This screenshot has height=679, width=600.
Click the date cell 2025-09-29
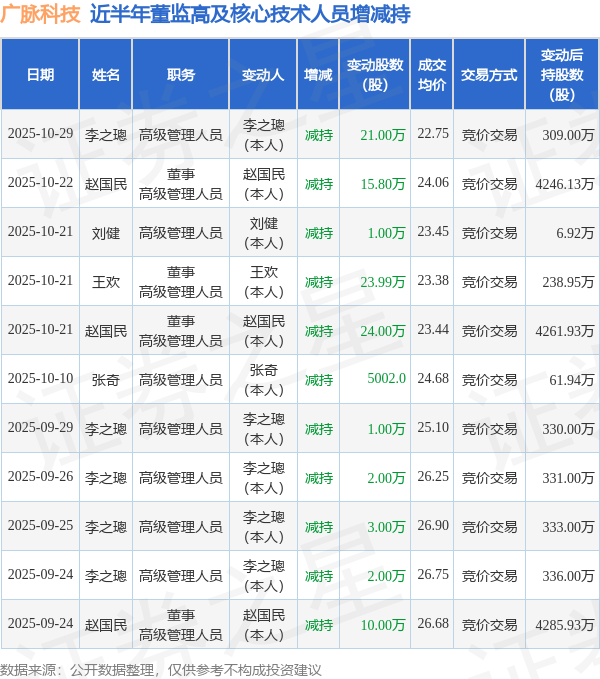pyautogui.click(x=40, y=427)
